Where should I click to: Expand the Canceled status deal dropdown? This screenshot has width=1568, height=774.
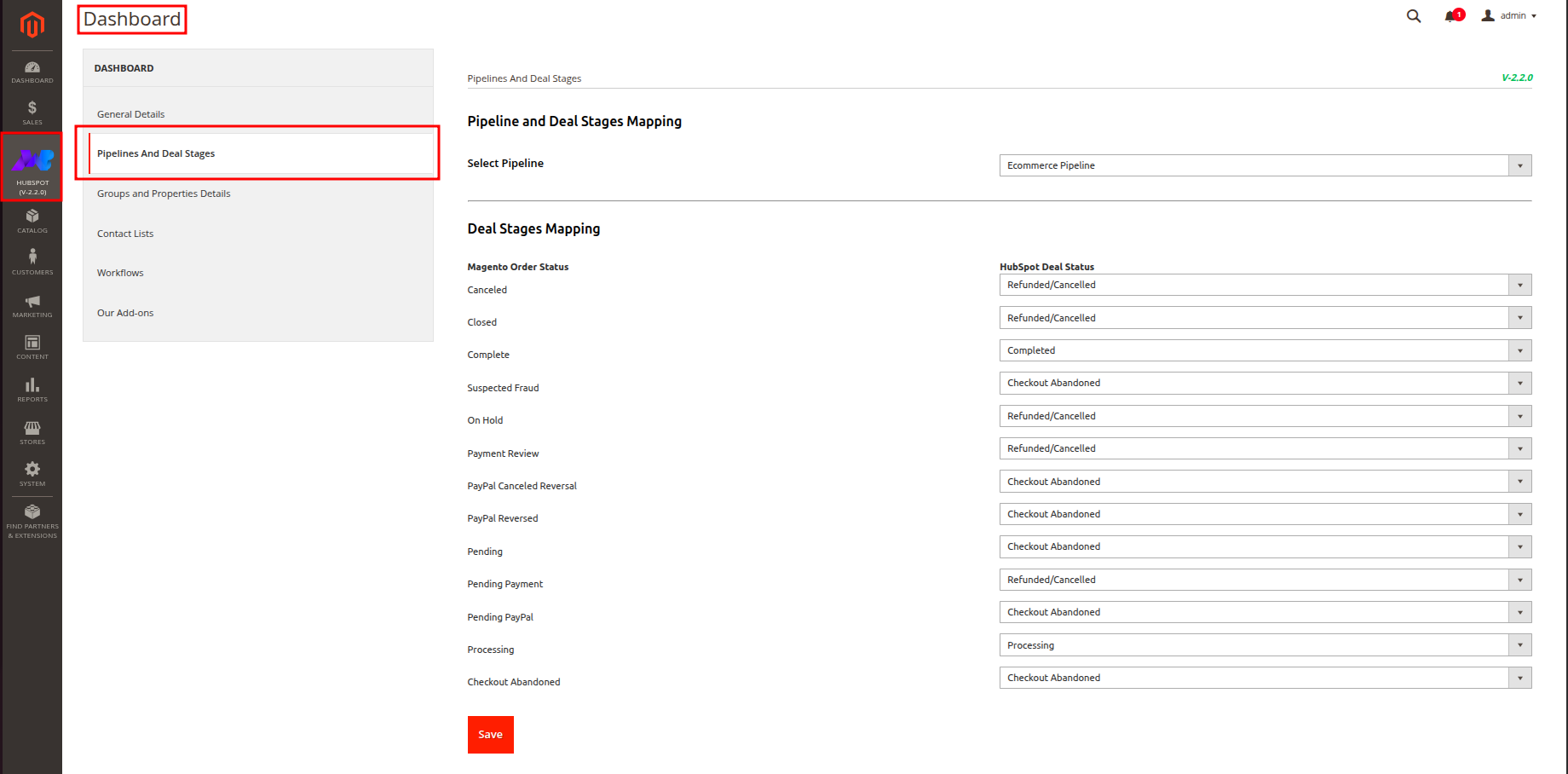(x=1265, y=285)
